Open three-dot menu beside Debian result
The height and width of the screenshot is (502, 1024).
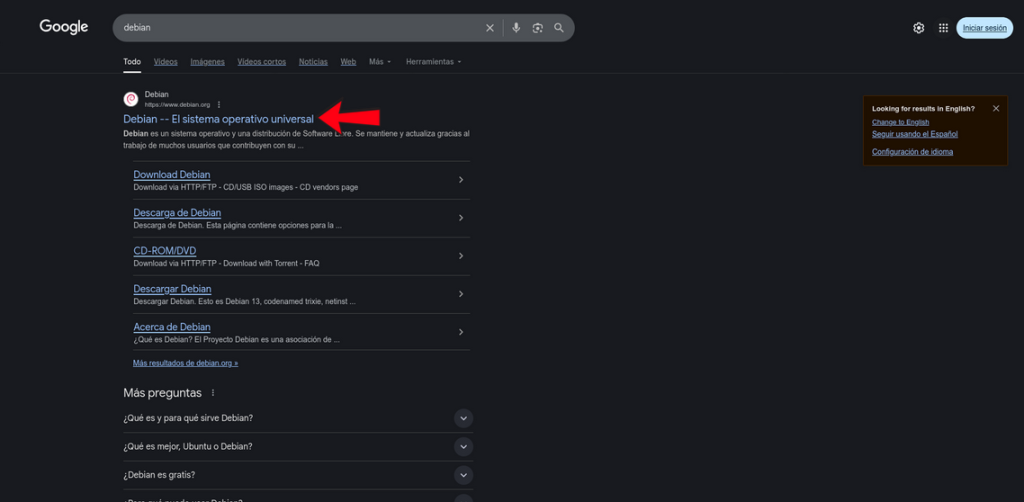(219, 104)
